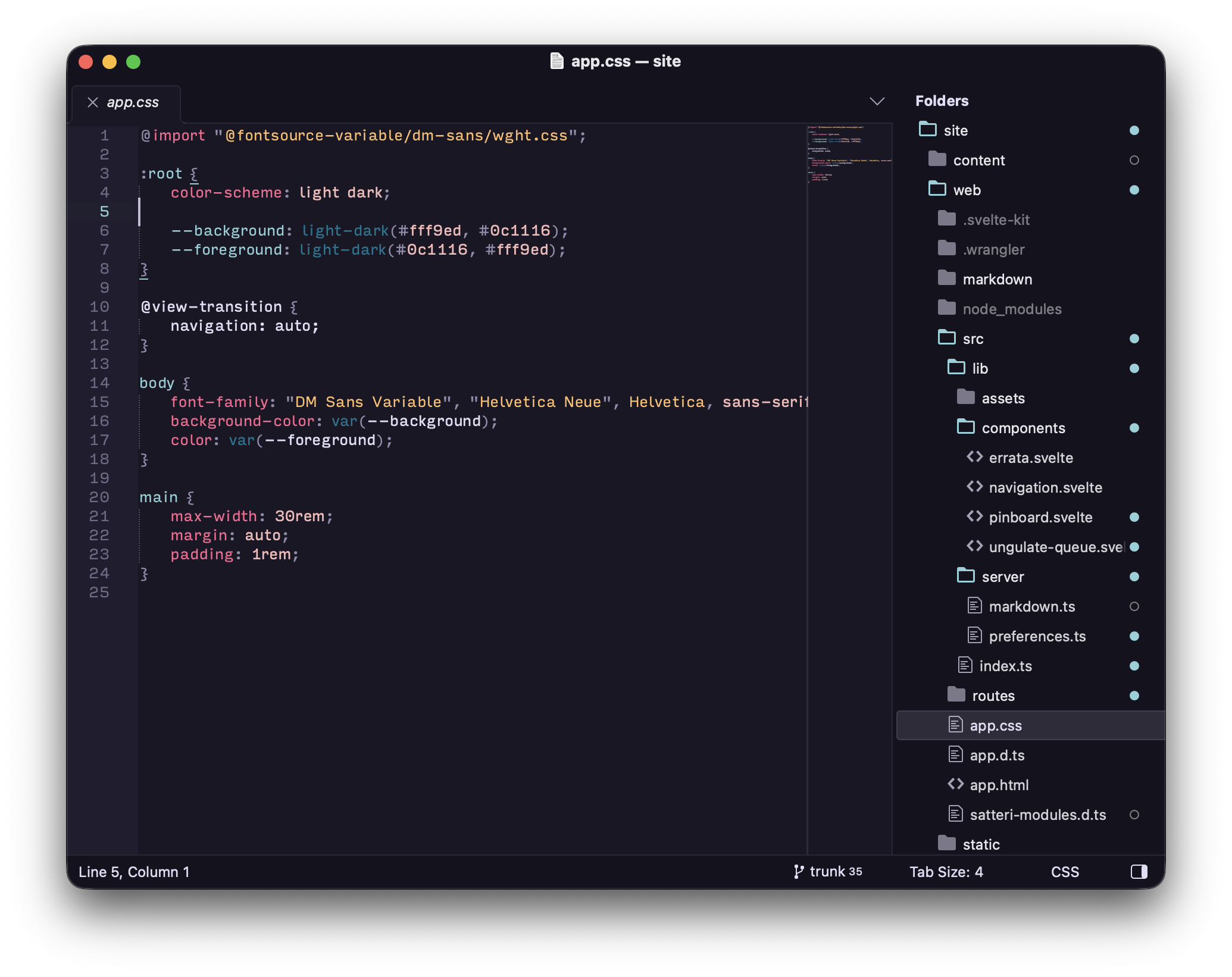Click the static folder icon
The image size is (1232, 977).
coord(946,843)
